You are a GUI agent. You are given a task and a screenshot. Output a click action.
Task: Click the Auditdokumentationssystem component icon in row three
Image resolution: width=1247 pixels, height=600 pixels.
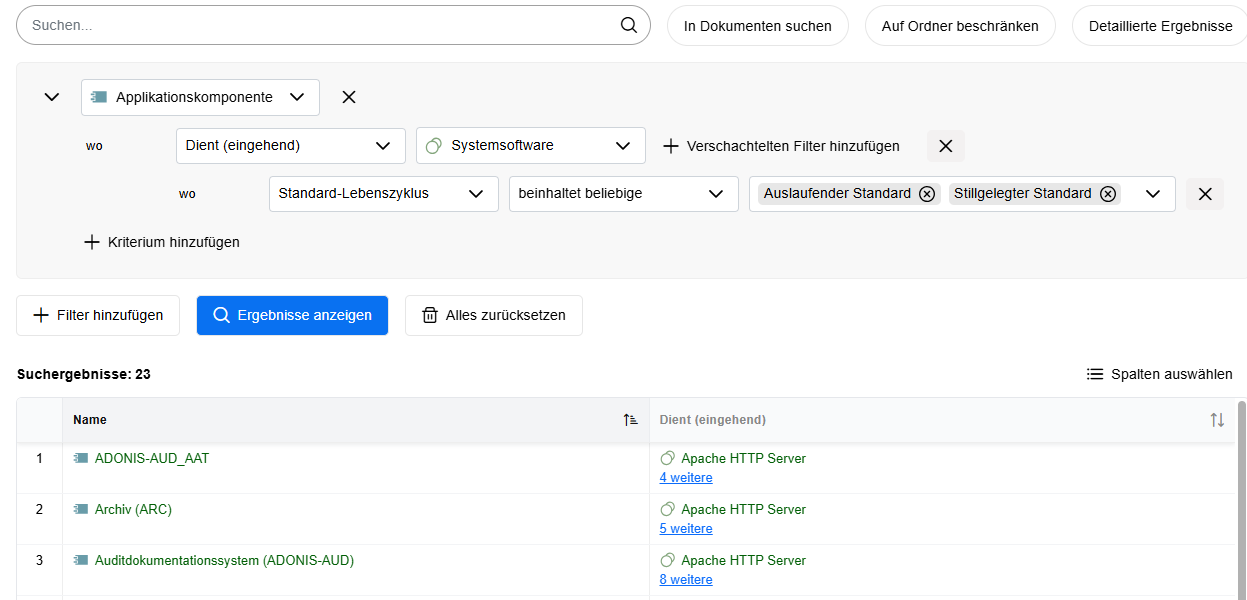click(80, 560)
